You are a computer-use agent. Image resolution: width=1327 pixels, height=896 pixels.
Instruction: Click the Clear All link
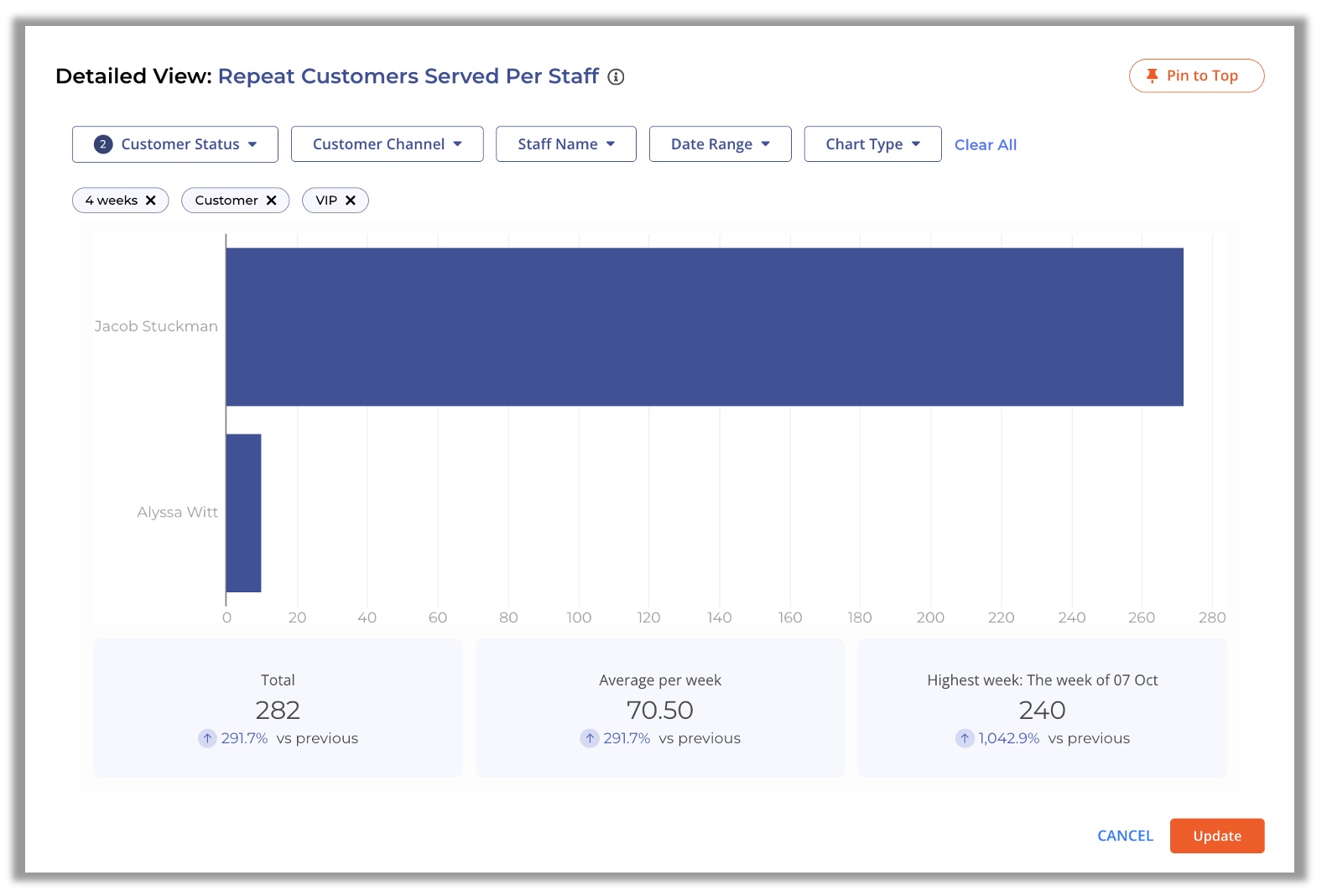coord(986,145)
